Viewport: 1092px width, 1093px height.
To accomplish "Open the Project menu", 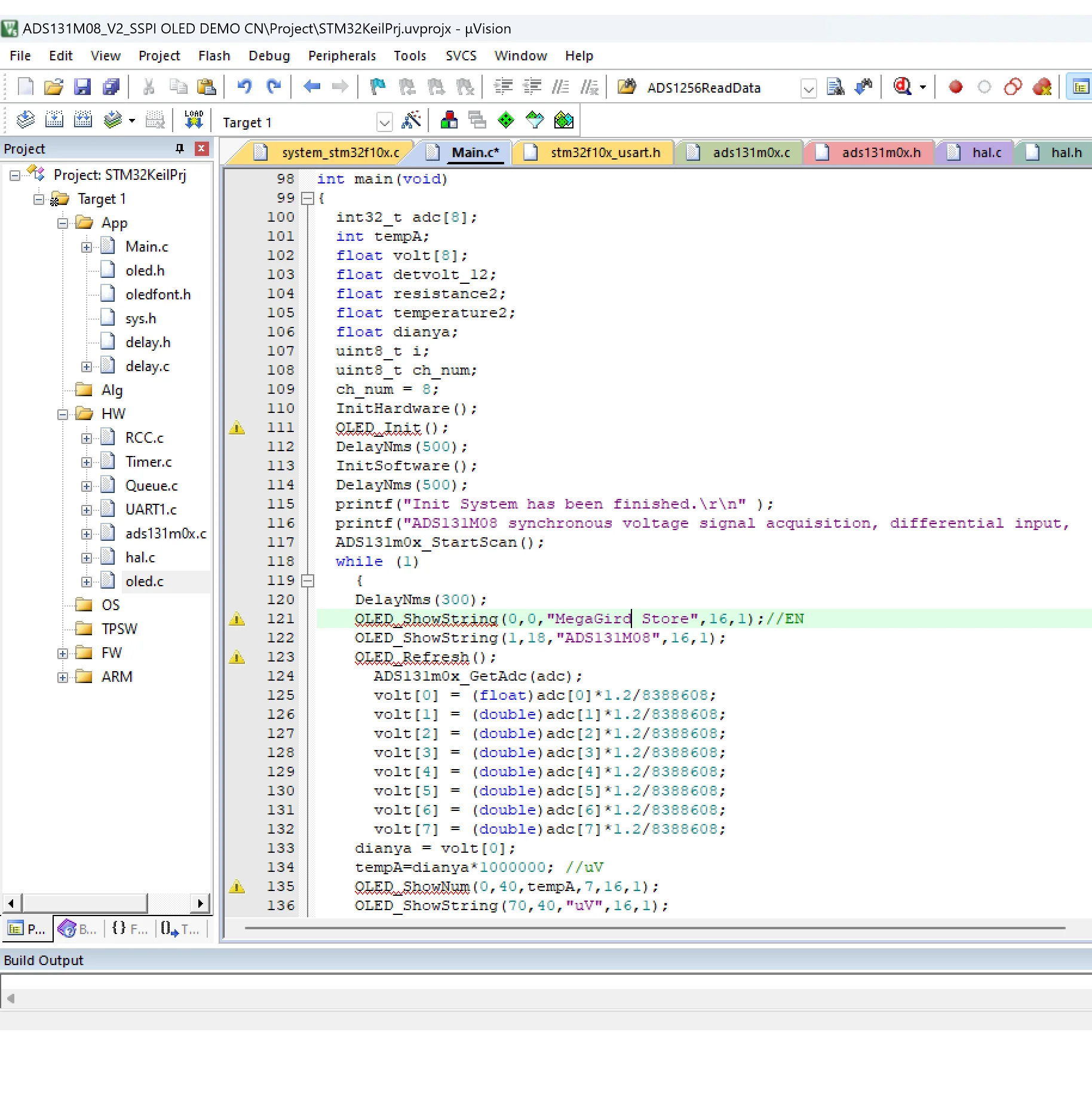I will (x=159, y=56).
